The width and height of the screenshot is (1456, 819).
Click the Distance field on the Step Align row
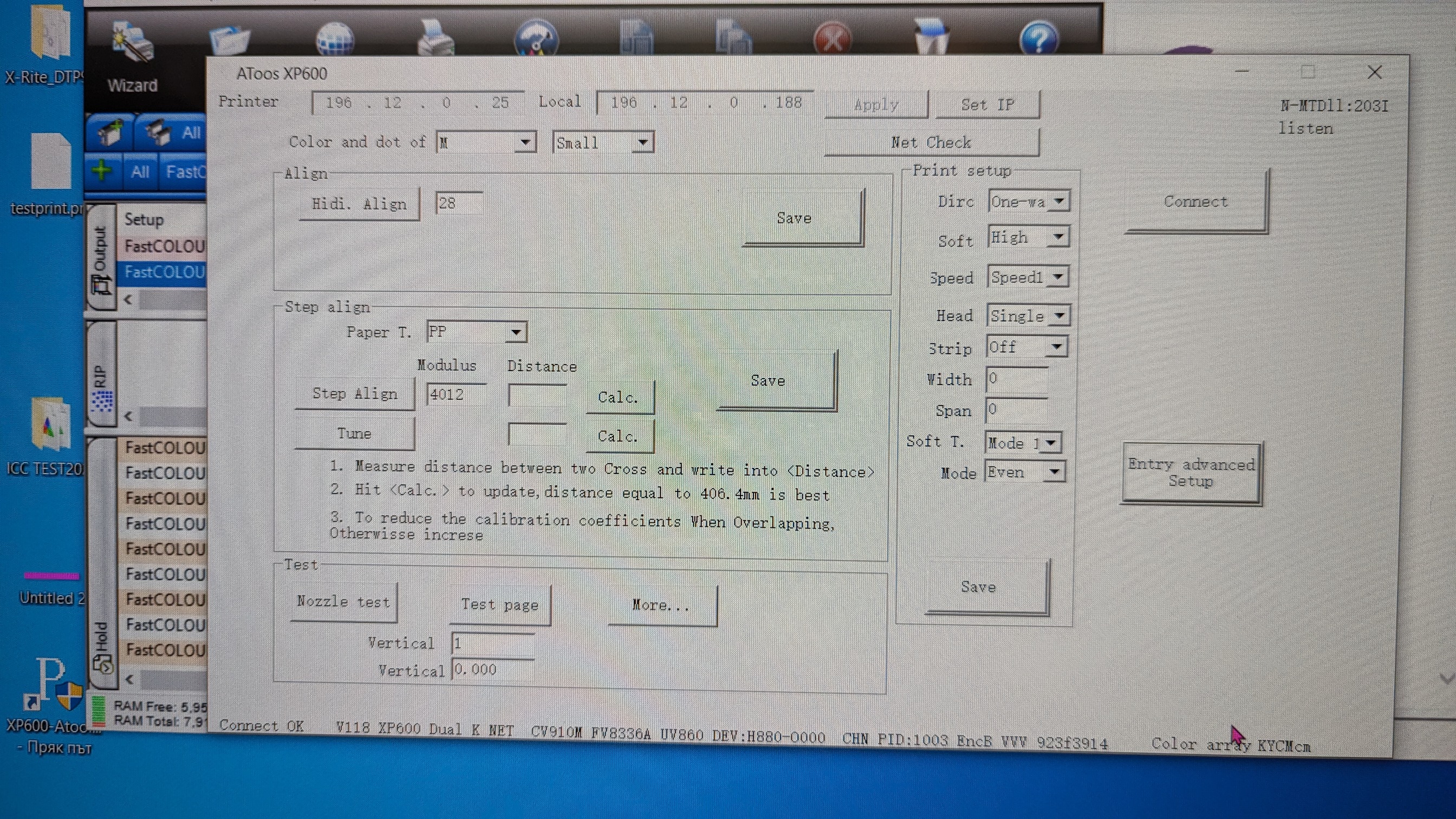pyautogui.click(x=537, y=395)
